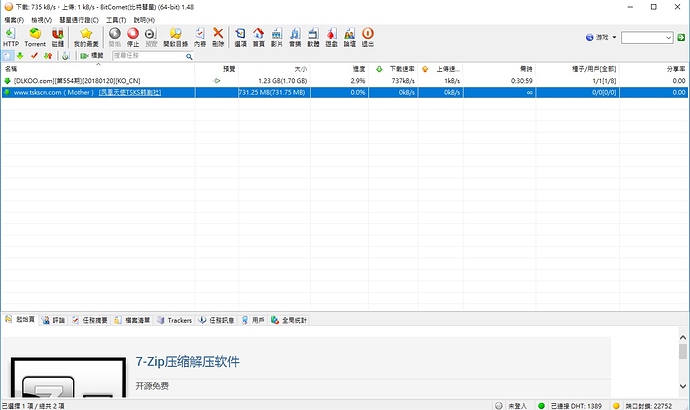Filter active tasks with up-down arrows icon
The width and height of the screenshot is (690, 410).
pos(48,56)
